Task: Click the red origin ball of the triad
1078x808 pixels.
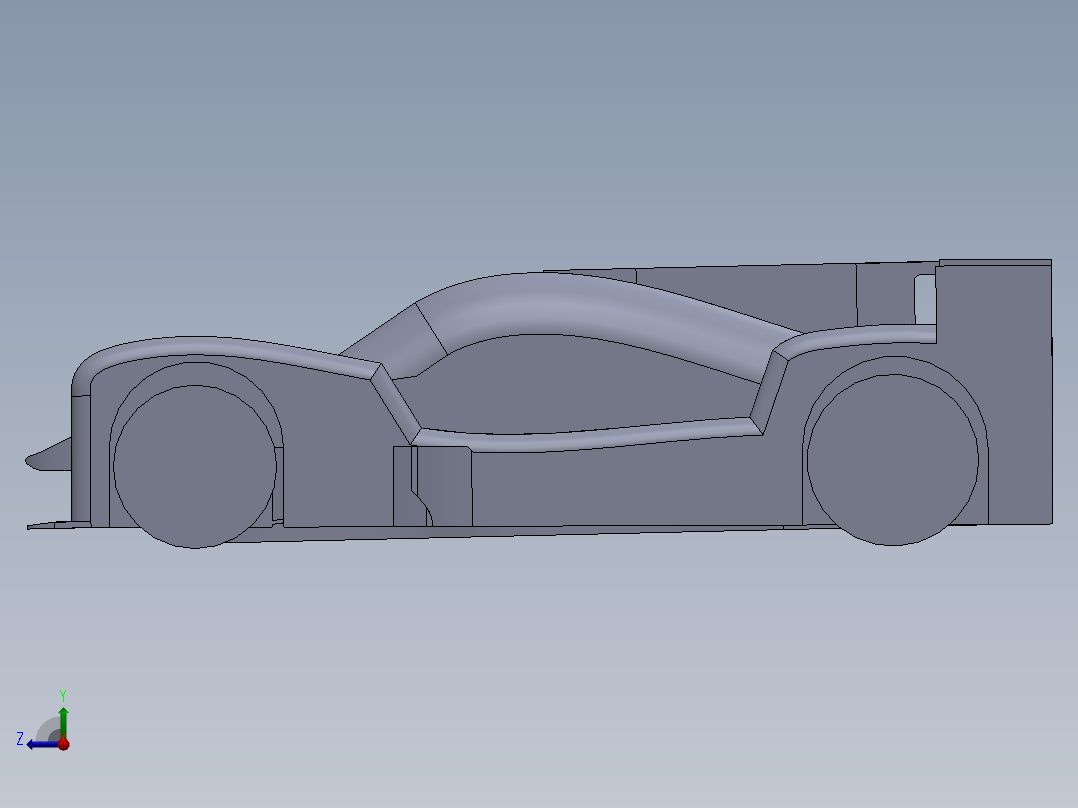Action: (63, 743)
